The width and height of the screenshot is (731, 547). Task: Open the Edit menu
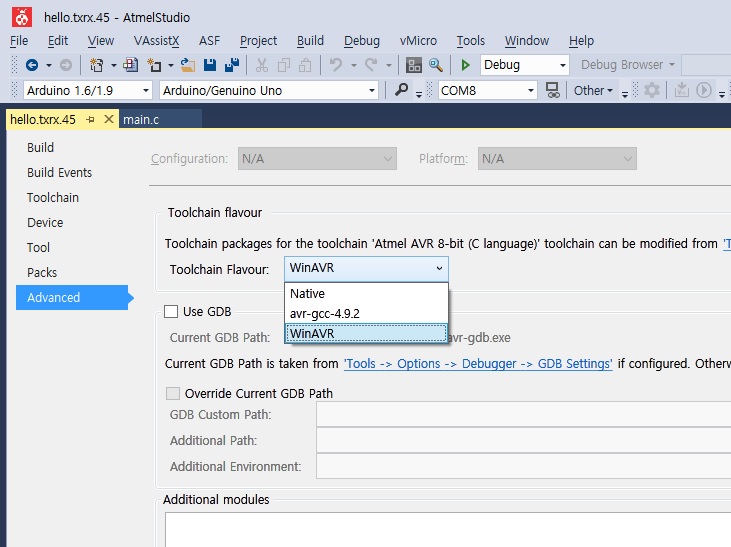point(58,41)
